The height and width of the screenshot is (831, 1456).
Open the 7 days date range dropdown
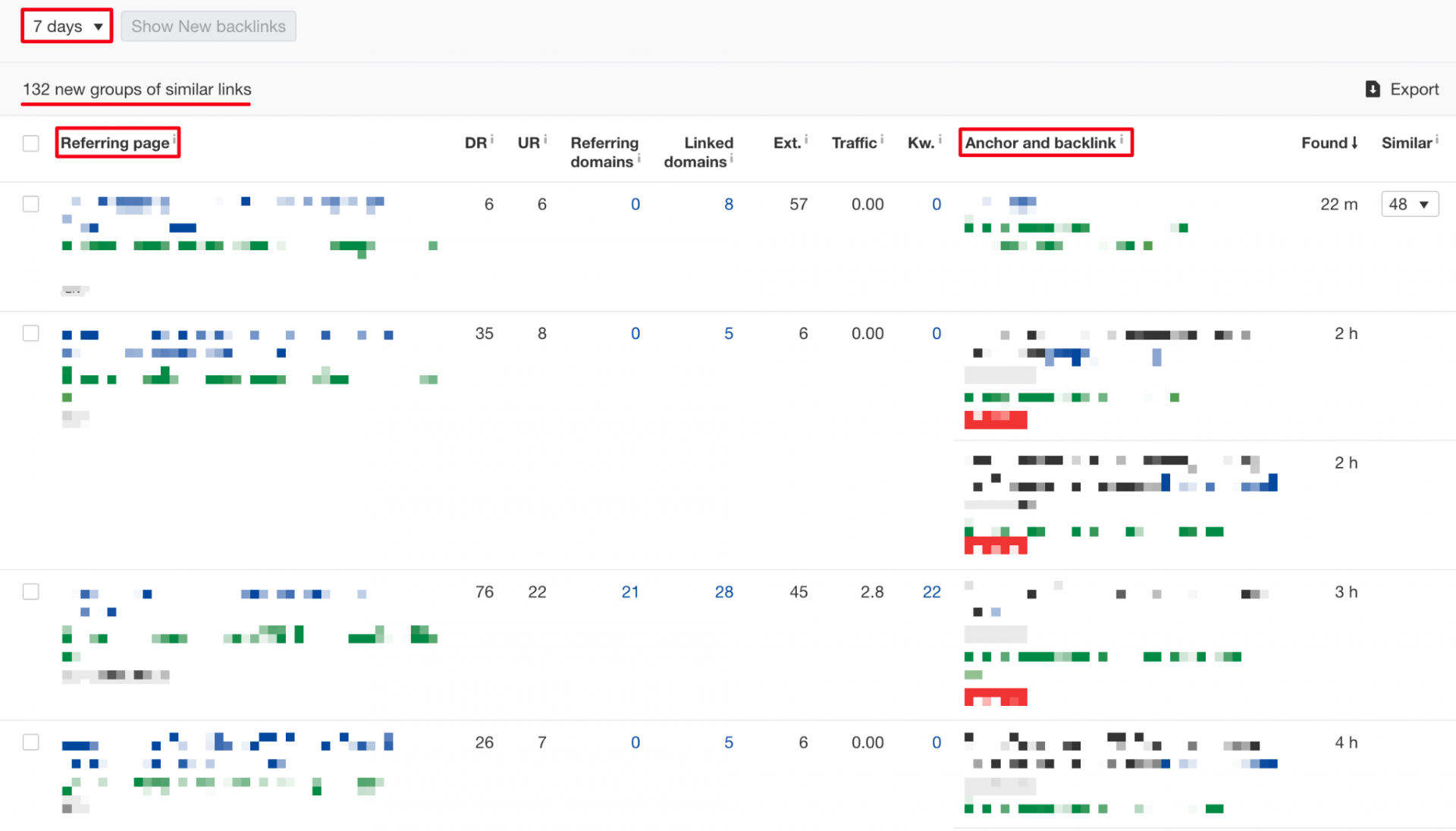coord(67,25)
